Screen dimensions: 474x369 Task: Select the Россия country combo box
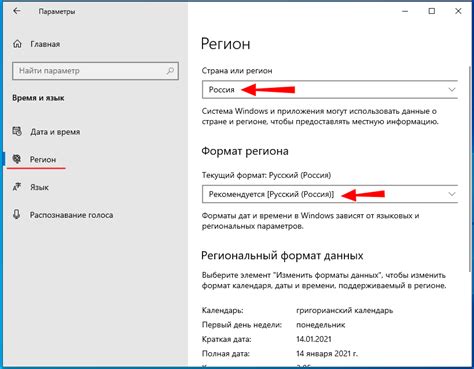330,89
